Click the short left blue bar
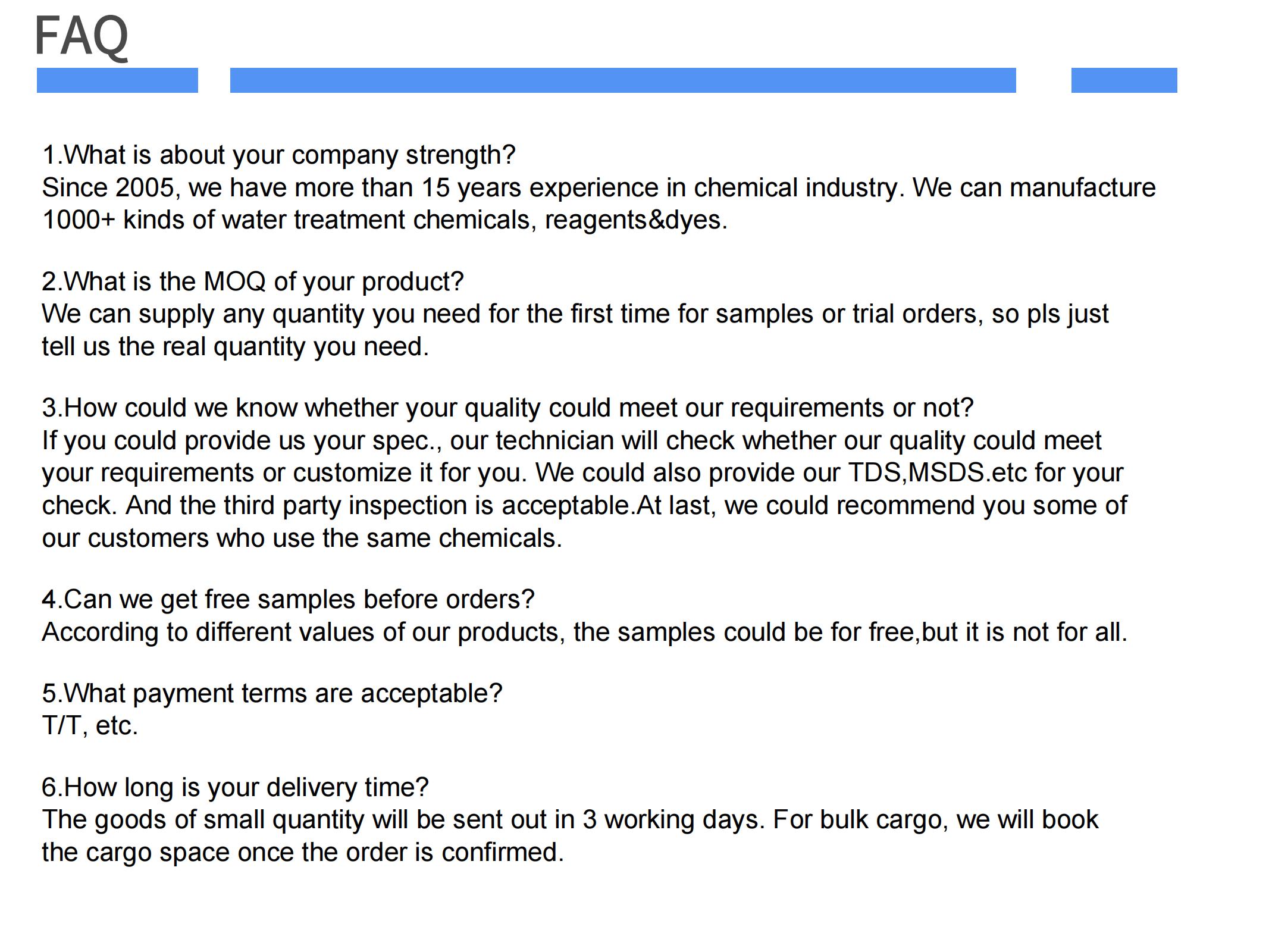 pos(117,80)
